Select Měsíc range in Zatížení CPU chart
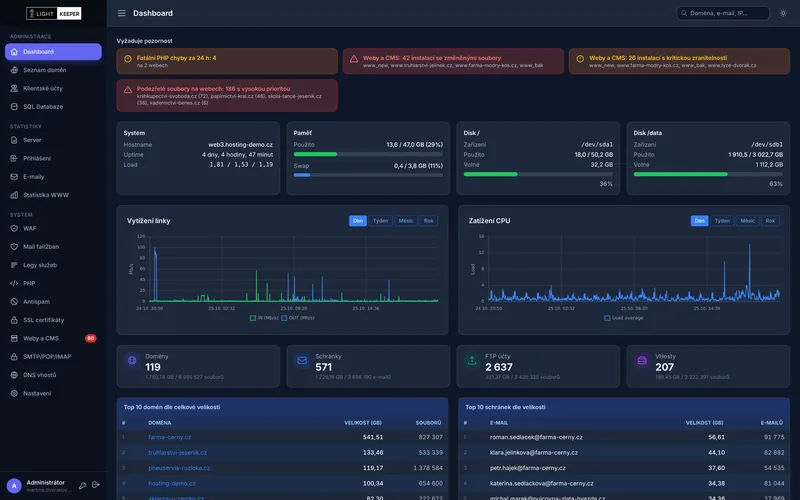 click(x=747, y=221)
